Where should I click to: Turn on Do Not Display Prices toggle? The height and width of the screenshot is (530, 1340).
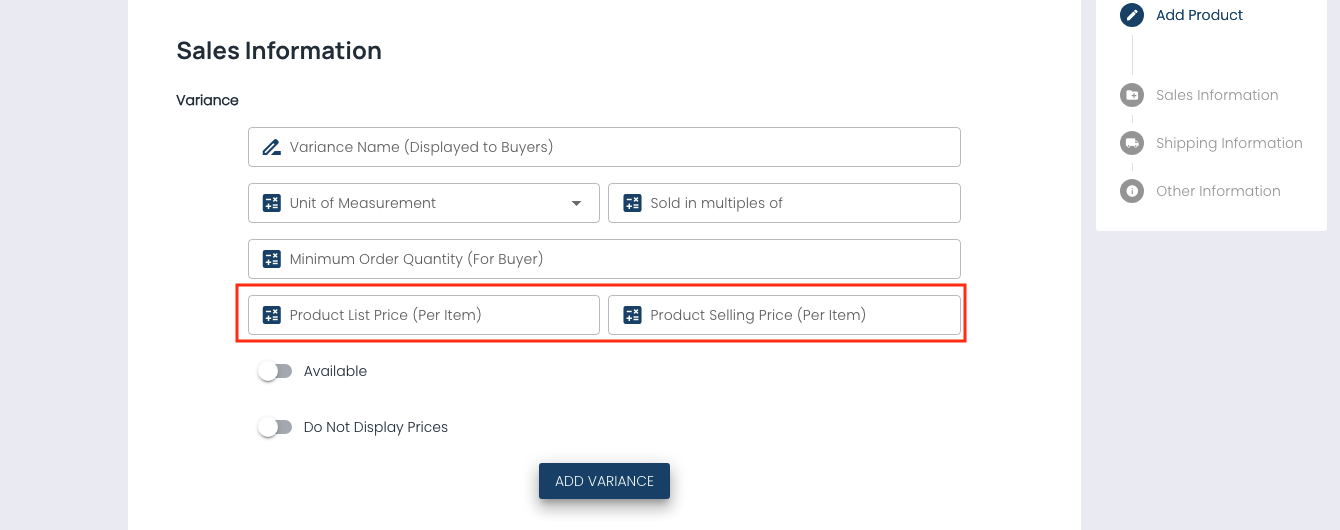coord(274,427)
